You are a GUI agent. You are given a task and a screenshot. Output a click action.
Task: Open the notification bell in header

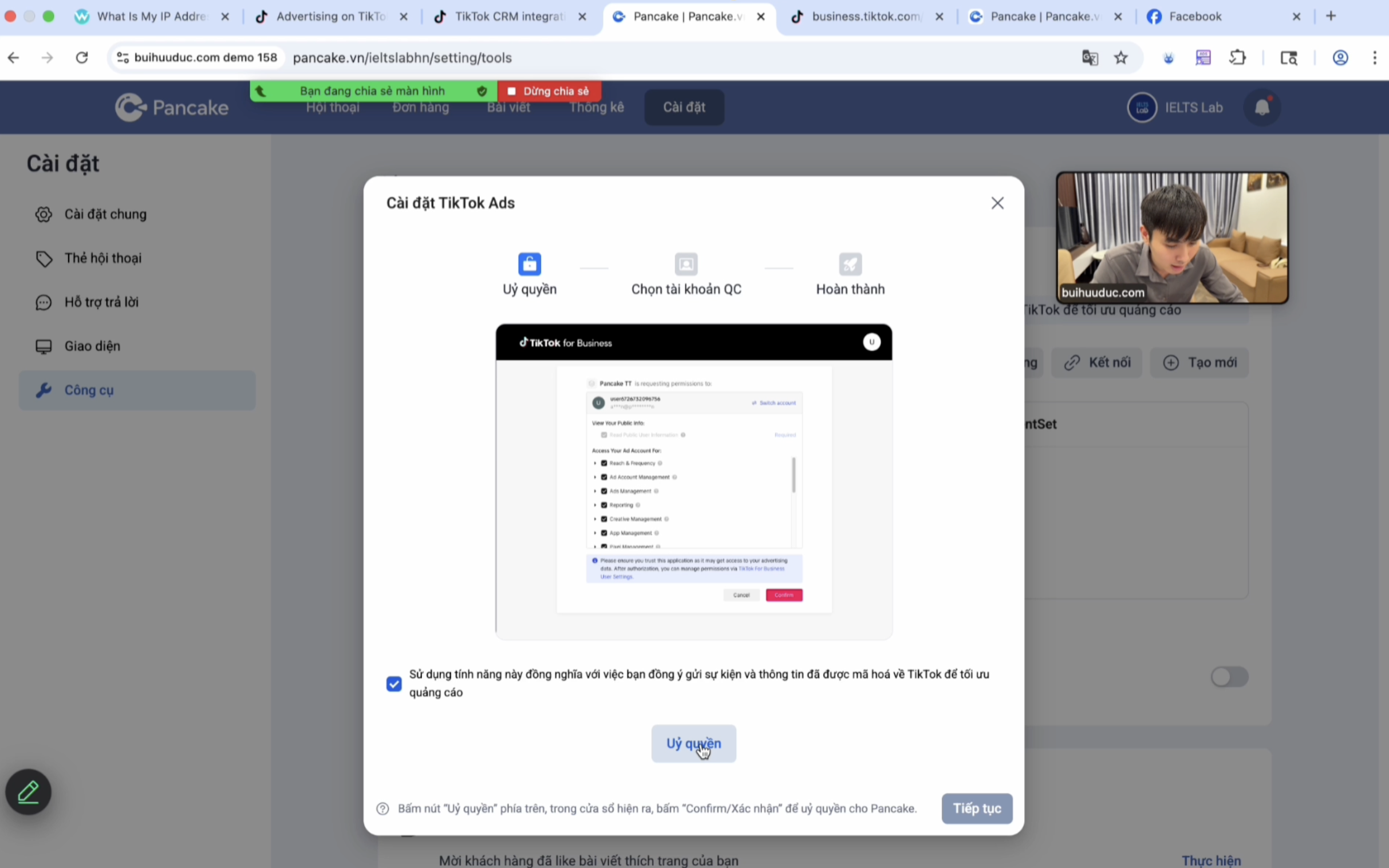pyautogui.click(x=1261, y=107)
